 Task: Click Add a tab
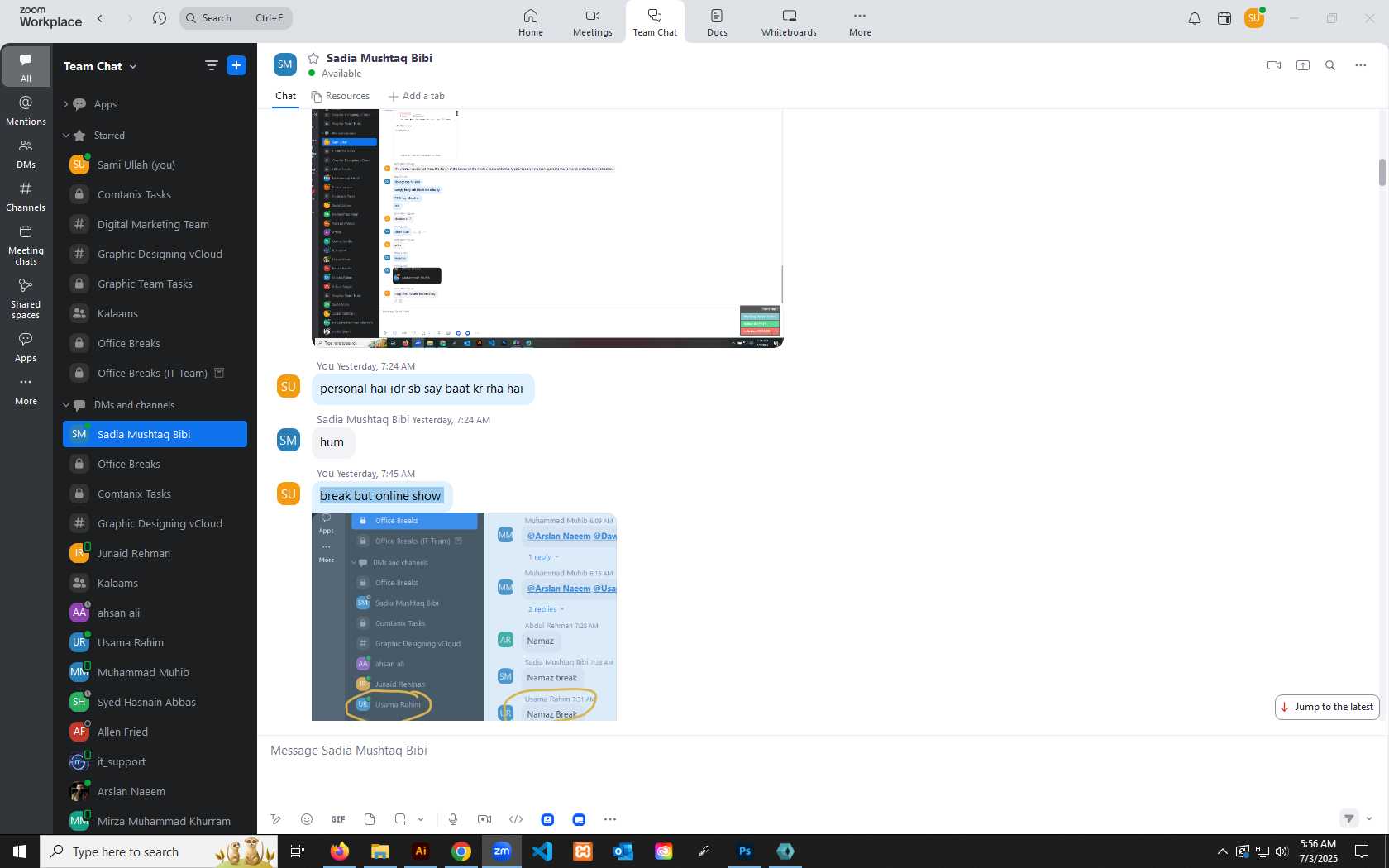pos(417,96)
